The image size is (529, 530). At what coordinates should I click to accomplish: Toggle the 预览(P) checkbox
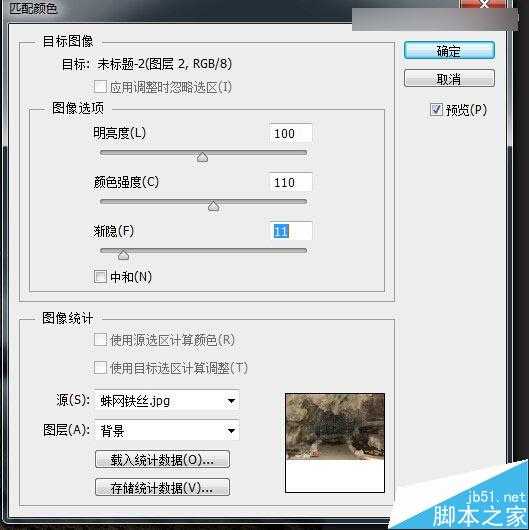(x=436, y=110)
